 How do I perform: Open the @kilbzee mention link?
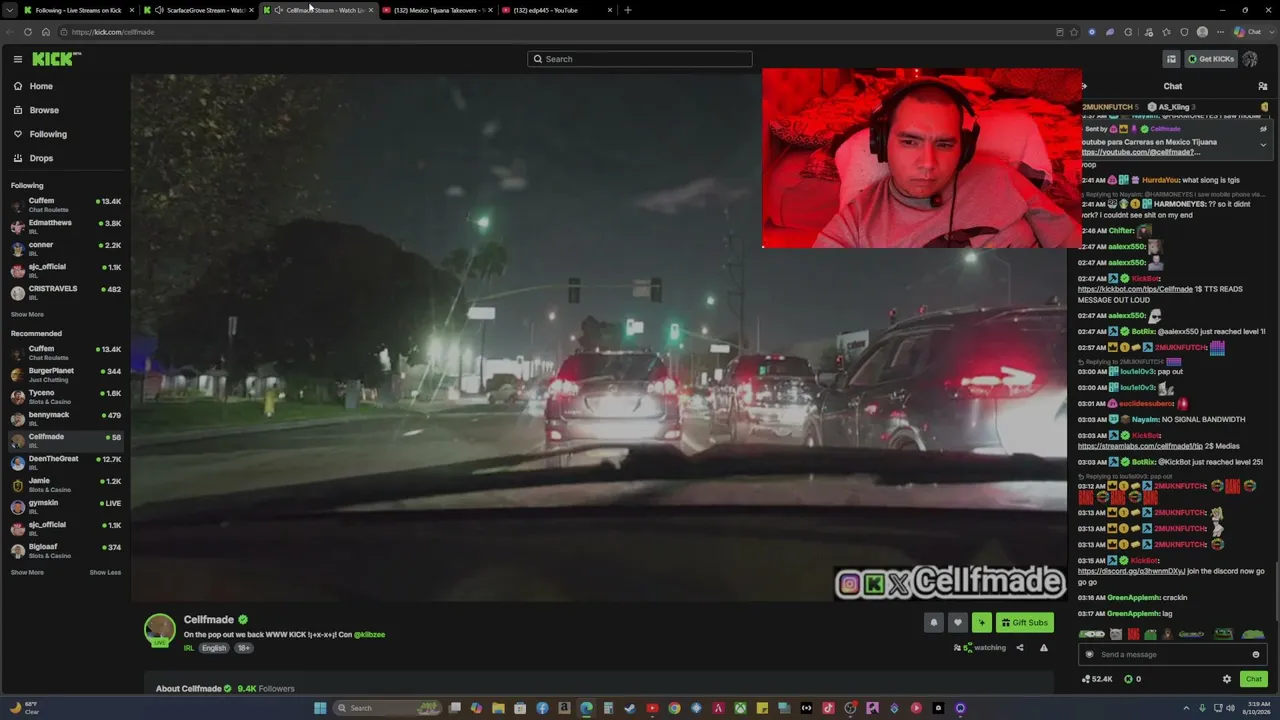[x=369, y=635]
